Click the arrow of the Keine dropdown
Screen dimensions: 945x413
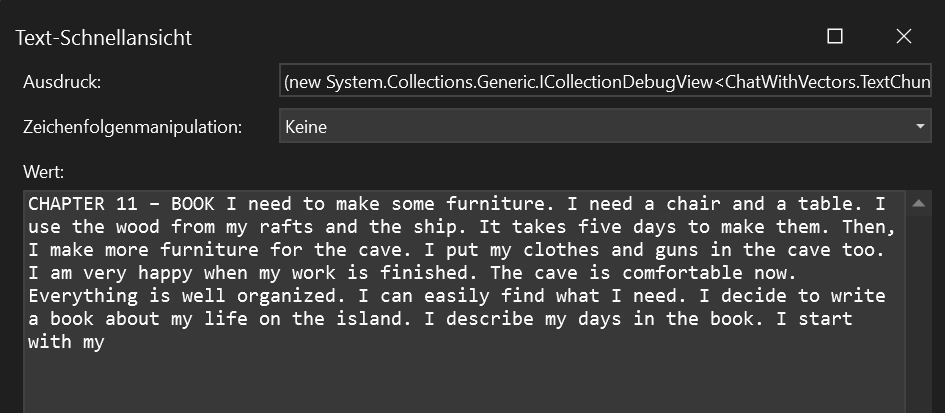[920, 127]
